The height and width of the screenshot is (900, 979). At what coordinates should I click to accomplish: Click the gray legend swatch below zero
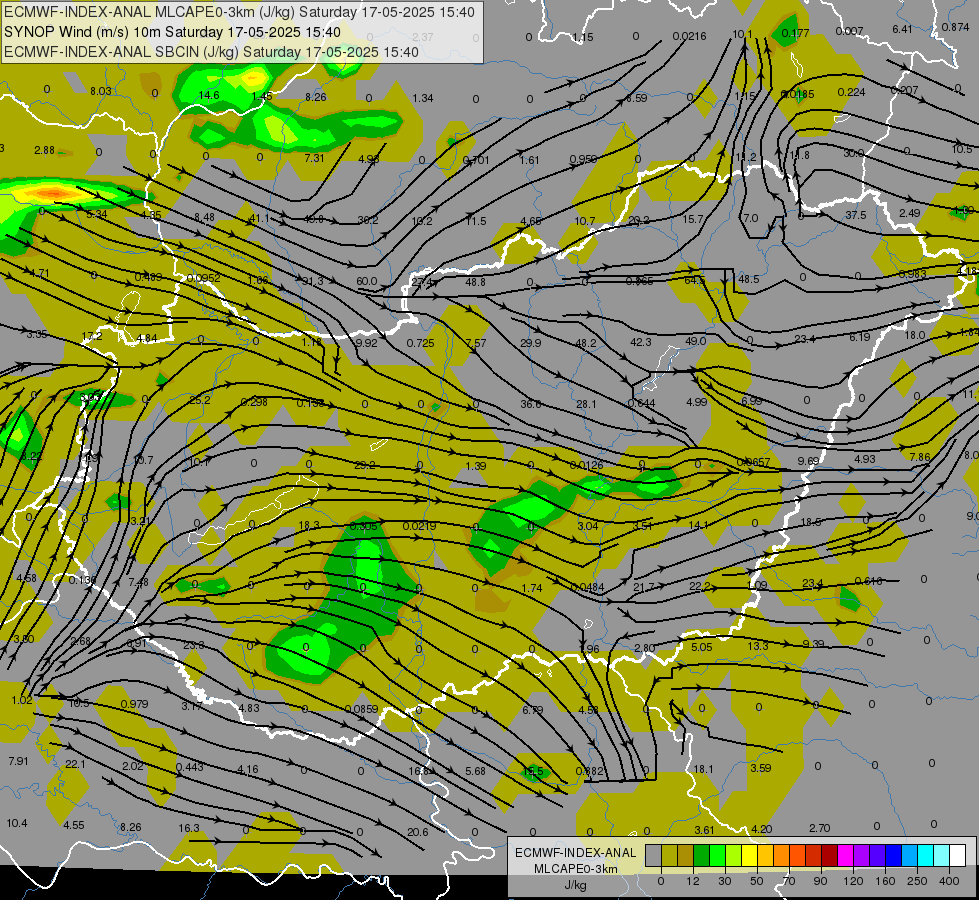coord(654,855)
